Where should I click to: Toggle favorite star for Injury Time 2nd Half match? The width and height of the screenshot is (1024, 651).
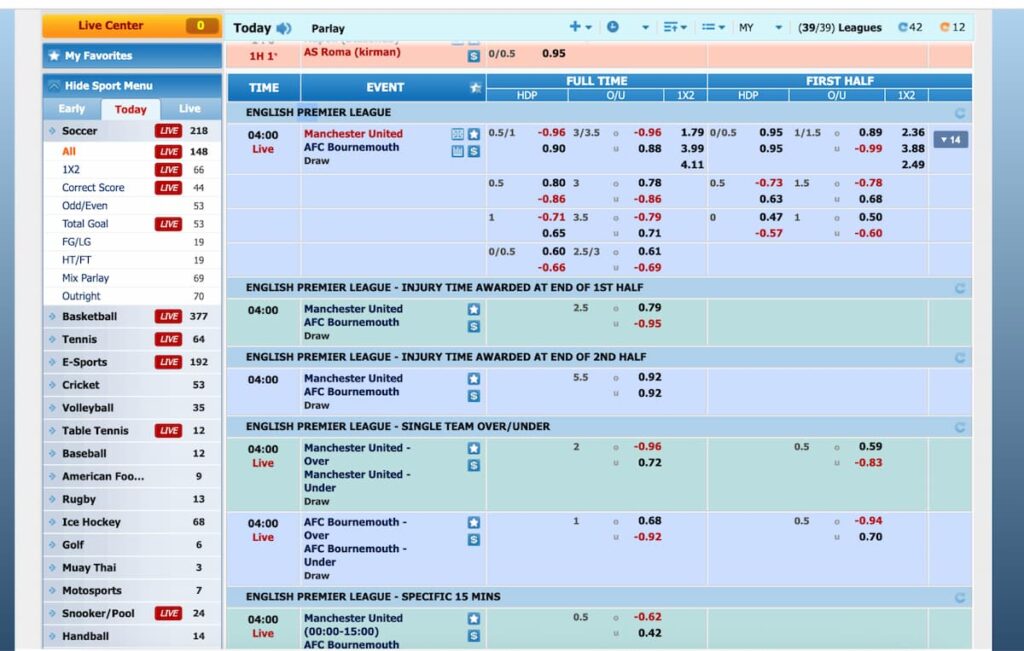[x=474, y=379]
